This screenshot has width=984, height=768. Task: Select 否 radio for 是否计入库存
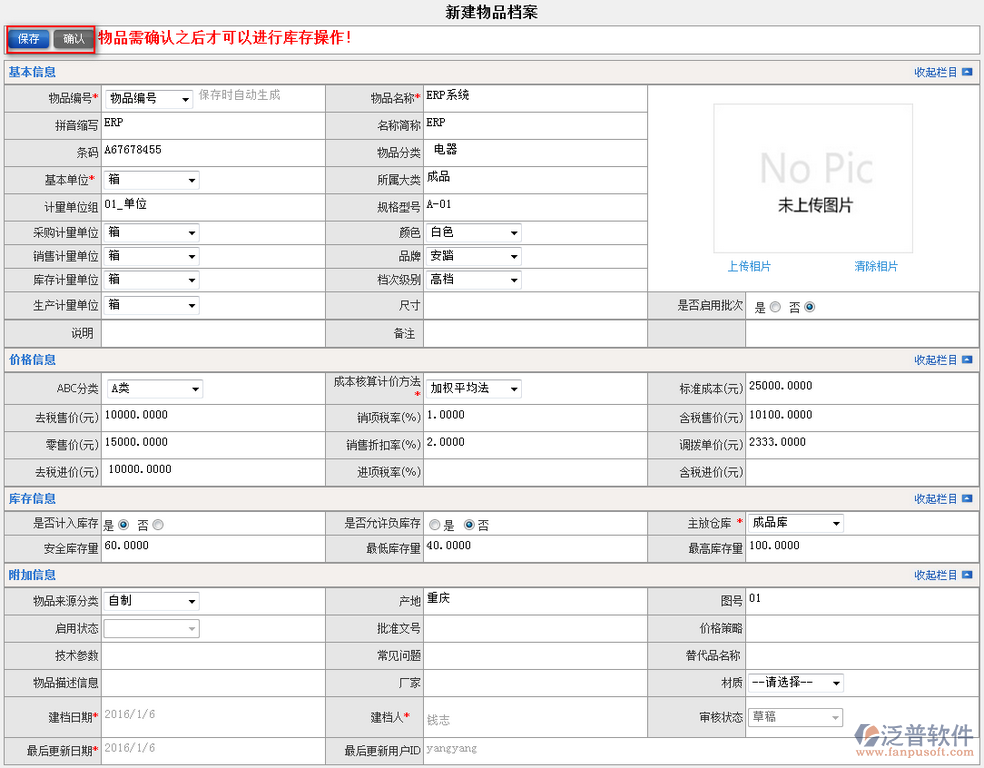[x=158, y=524]
